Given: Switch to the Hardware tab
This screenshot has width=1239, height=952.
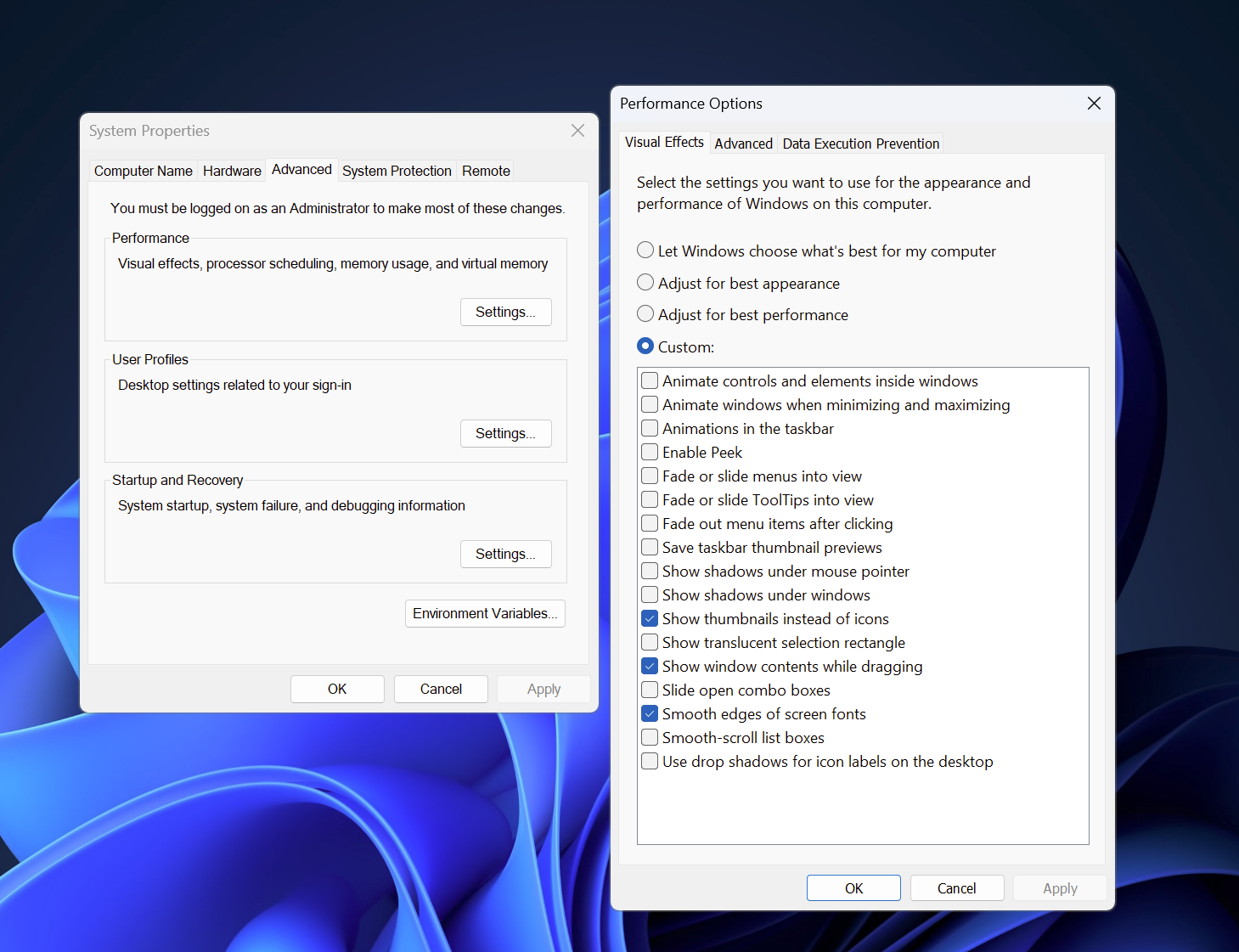Looking at the screenshot, I should [x=232, y=171].
